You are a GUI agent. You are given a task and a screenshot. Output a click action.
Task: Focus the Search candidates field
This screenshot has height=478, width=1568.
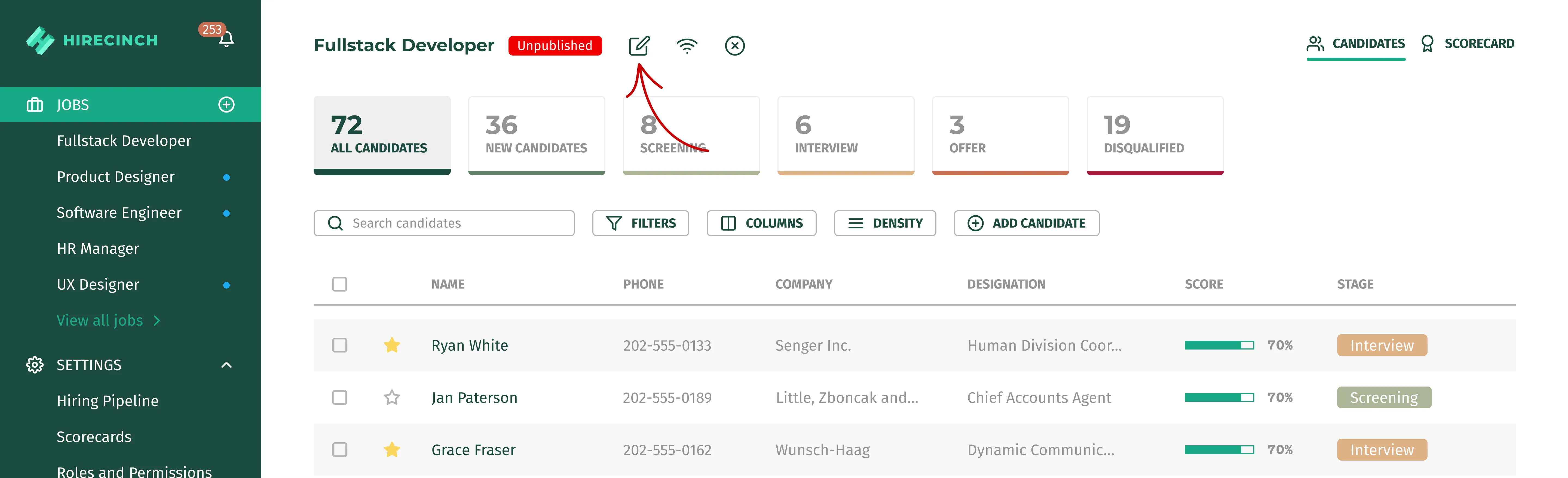(444, 223)
